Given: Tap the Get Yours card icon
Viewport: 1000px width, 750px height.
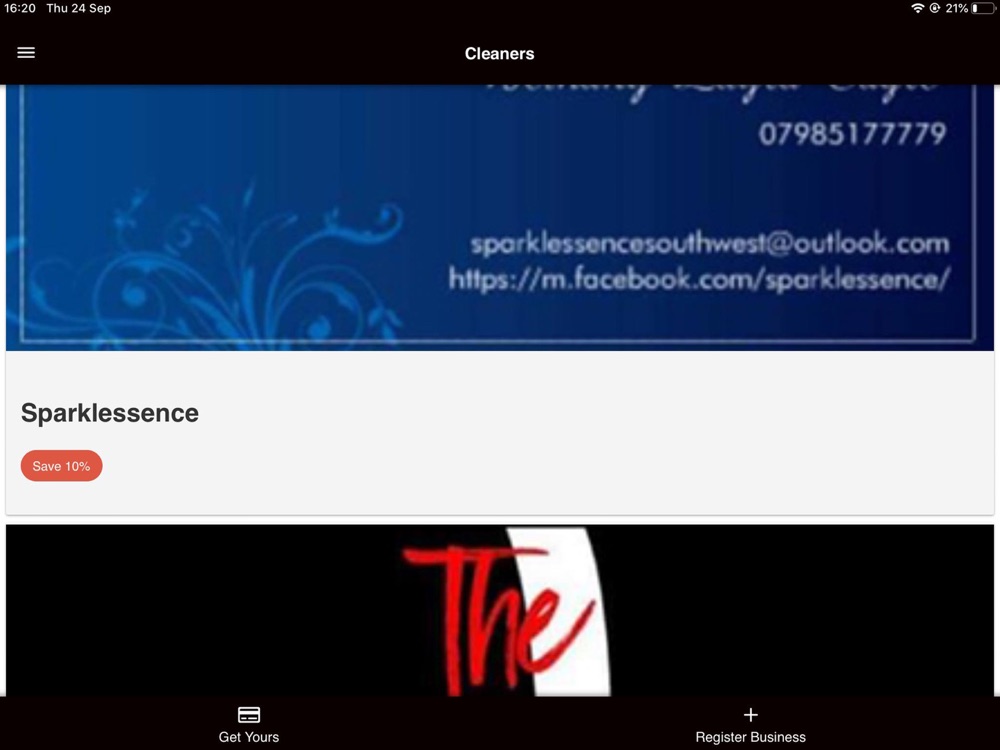Looking at the screenshot, I should 249,714.
